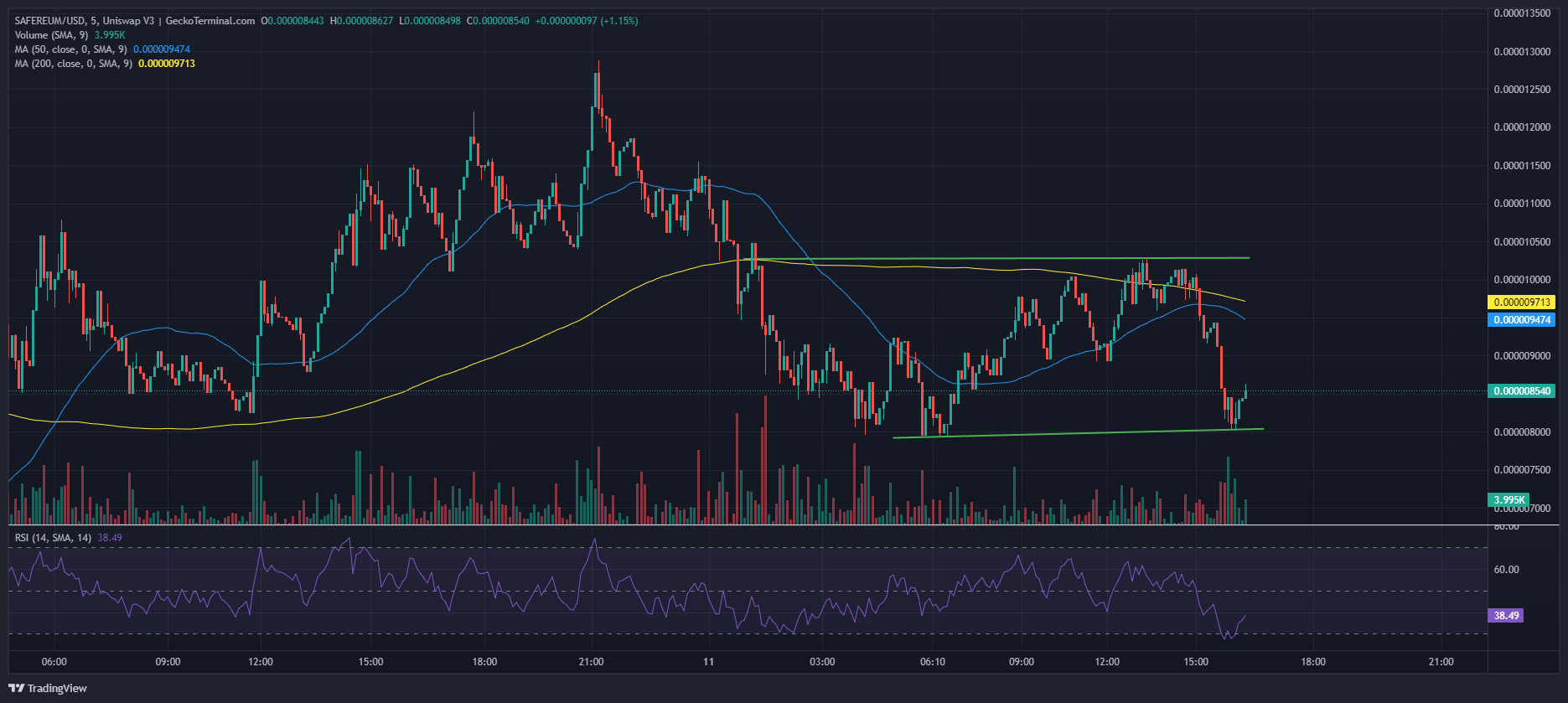The width and height of the screenshot is (1568, 703).
Task: Click the 0.000012500 price axis label
Action: coord(1522,90)
